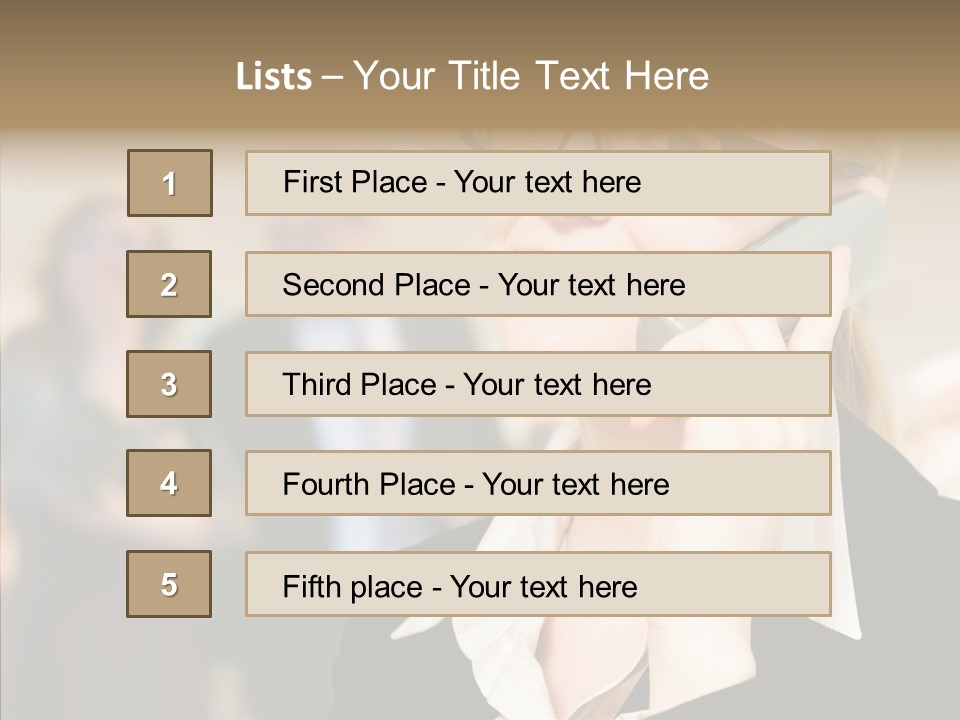Click 'Your Title Text Here' heading
The width and height of the screenshot is (960, 720).
[531, 76]
